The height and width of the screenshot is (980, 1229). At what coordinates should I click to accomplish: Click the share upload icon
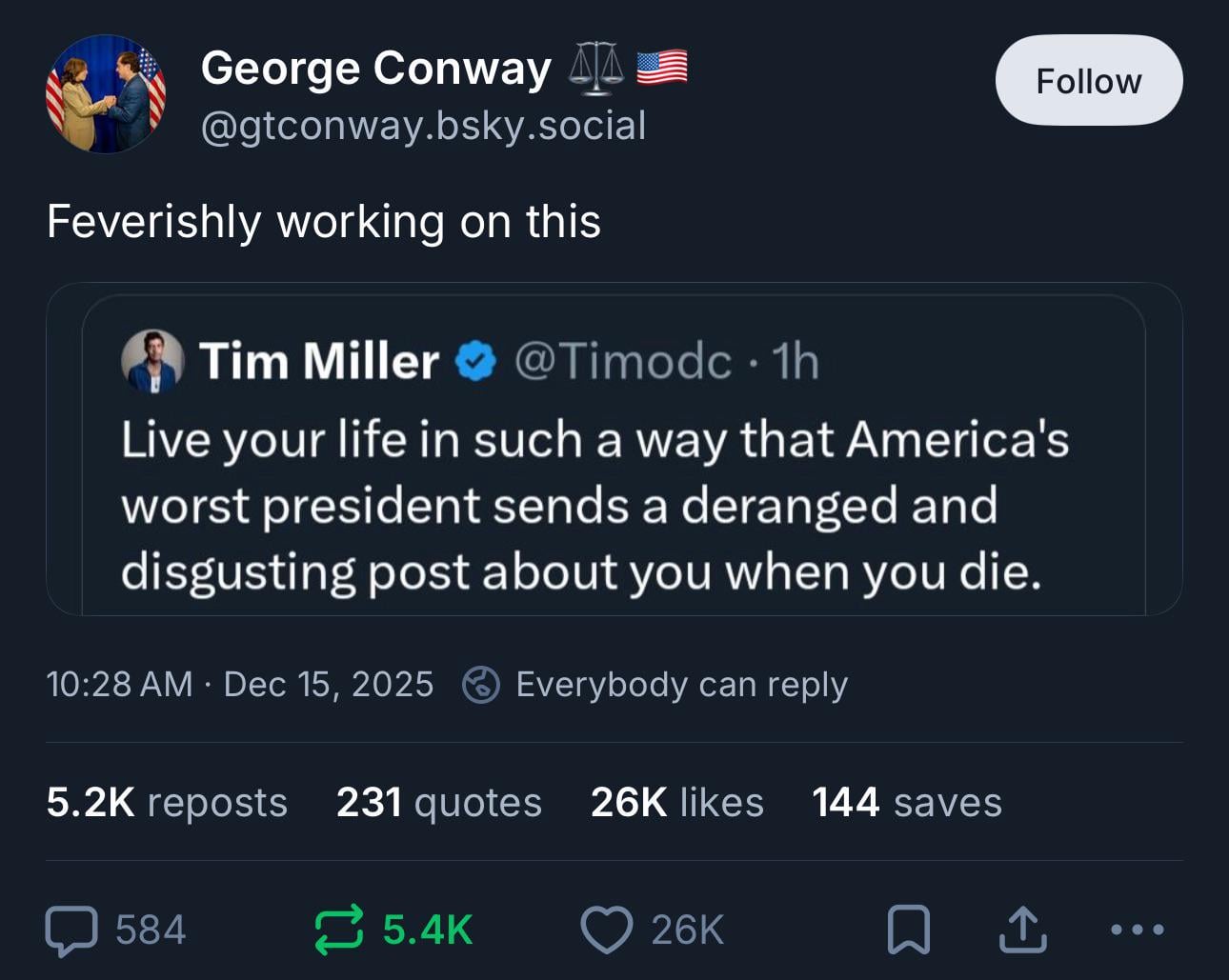pyautogui.click(x=1022, y=930)
